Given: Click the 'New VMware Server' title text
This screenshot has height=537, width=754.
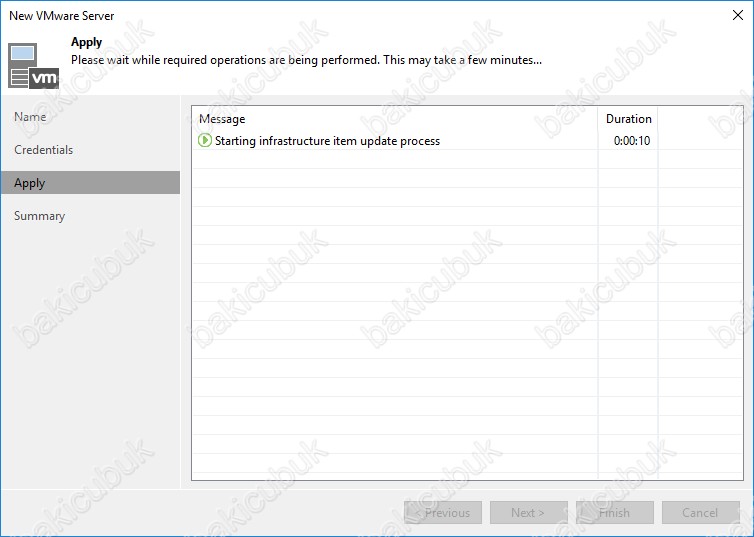Looking at the screenshot, I should click(62, 15).
